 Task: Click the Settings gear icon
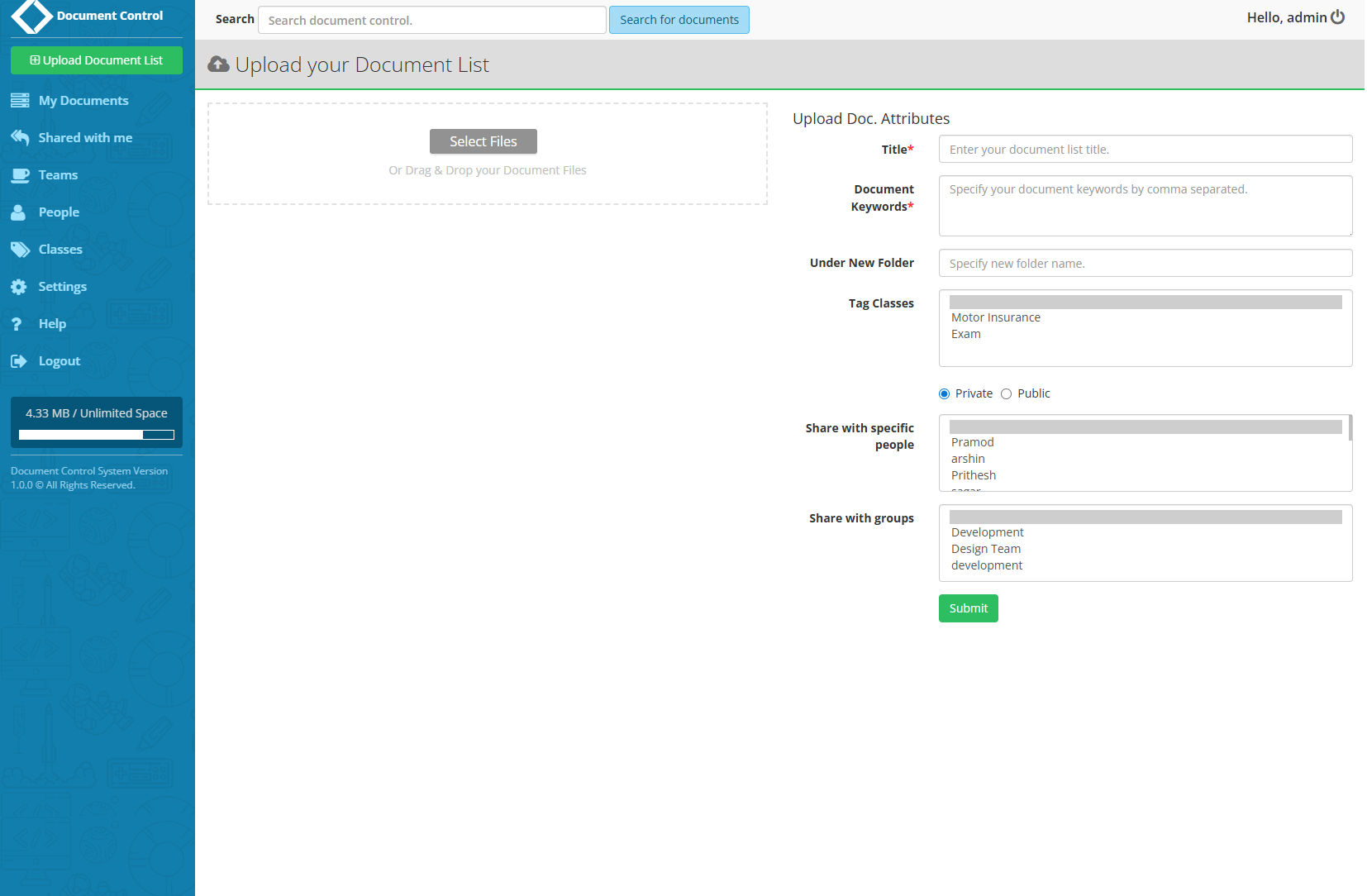pos(20,286)
